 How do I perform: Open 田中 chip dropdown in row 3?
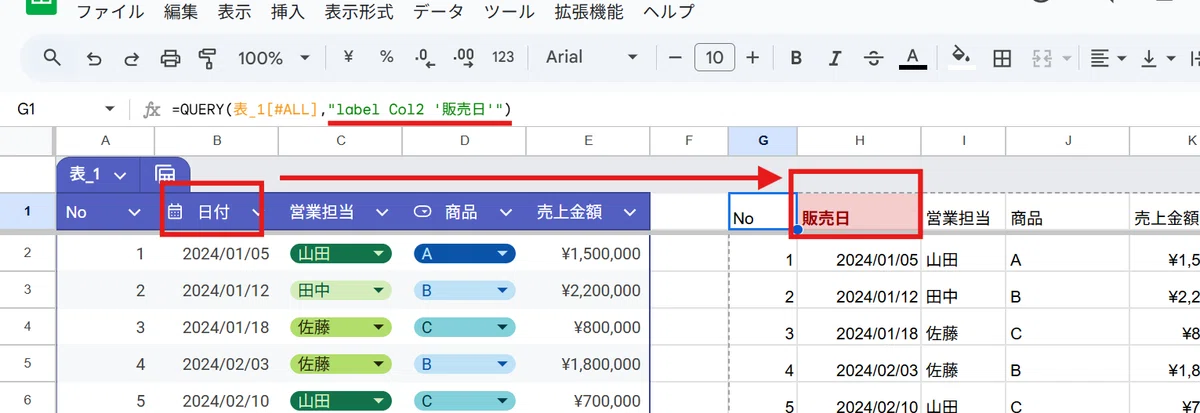coord(378,291)
